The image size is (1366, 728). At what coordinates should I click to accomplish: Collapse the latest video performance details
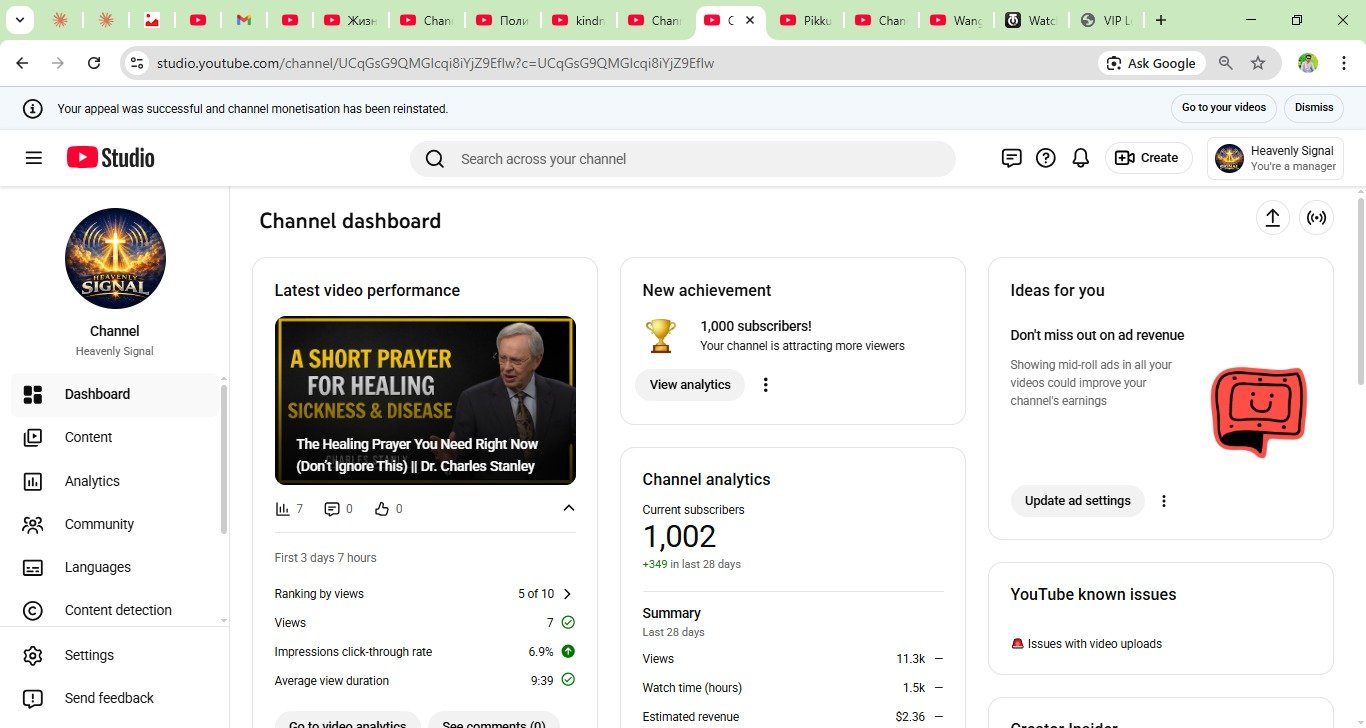(568, 508)
